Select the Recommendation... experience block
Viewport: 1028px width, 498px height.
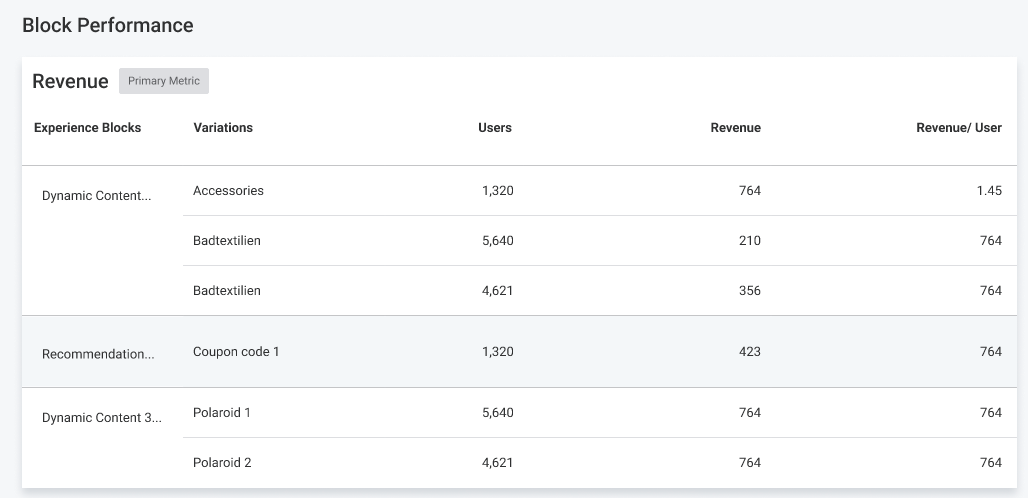[x=98, y=354]
